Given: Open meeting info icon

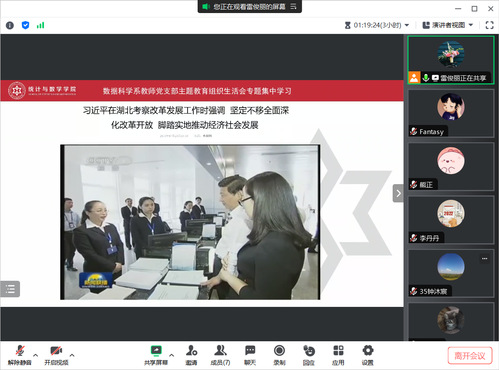Looking at the screenshot, I should click(x=10, y=25).
